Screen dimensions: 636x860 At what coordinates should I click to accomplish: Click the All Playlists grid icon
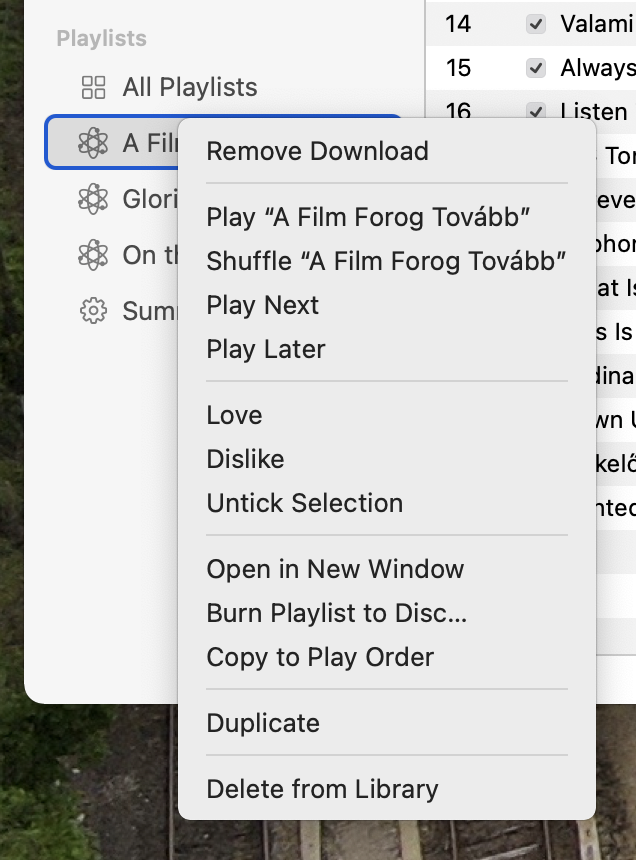click(93, 88)
